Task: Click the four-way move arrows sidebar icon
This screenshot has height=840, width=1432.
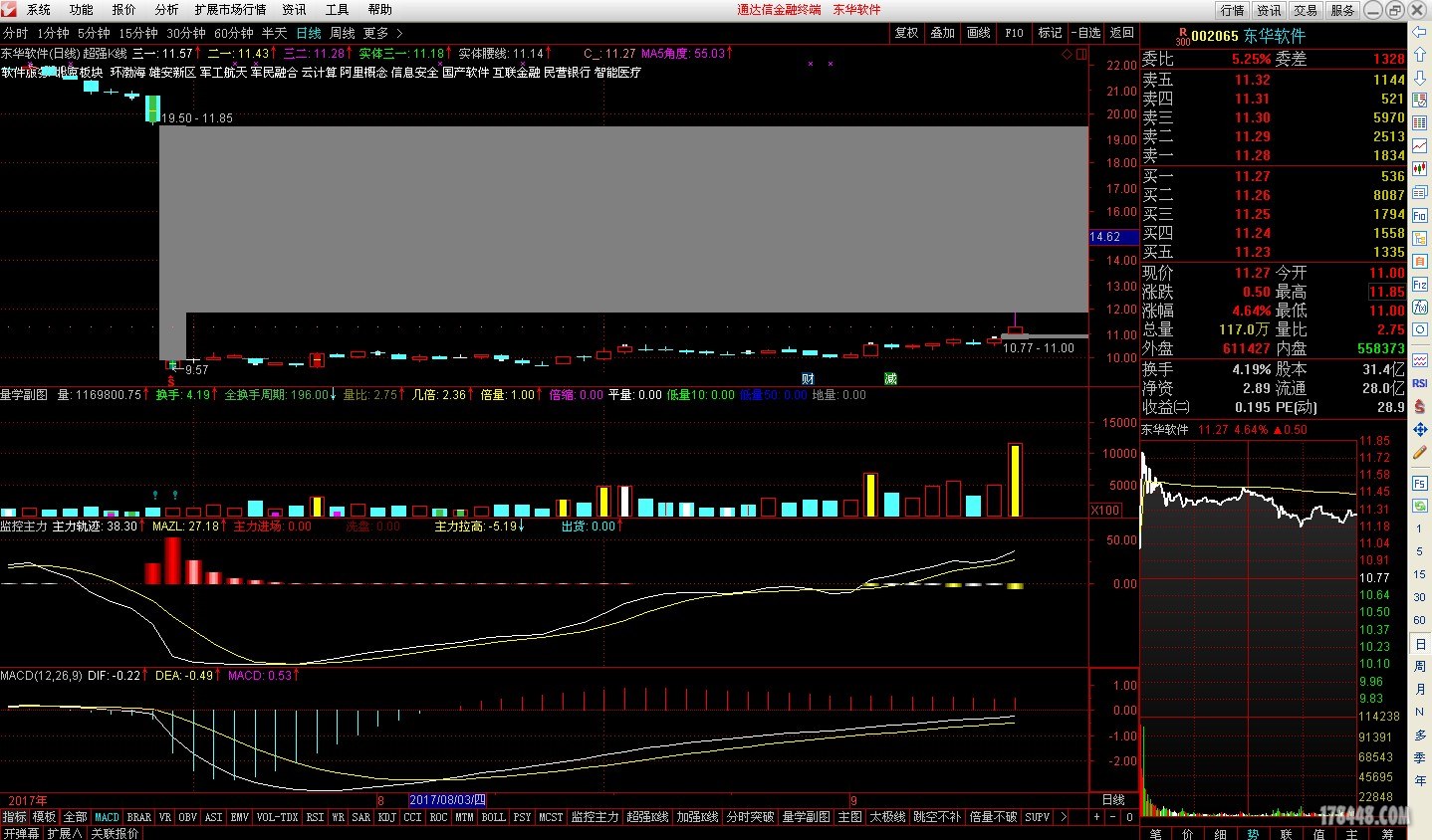Action: pyautogui.click(x=1420, y=429)
